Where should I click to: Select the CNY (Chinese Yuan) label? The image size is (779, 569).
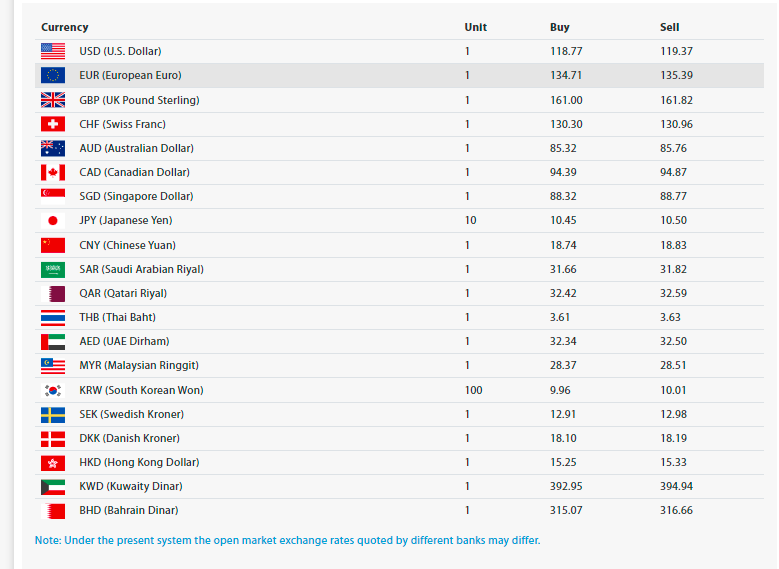pyautogui.click(x=127, y=245)
